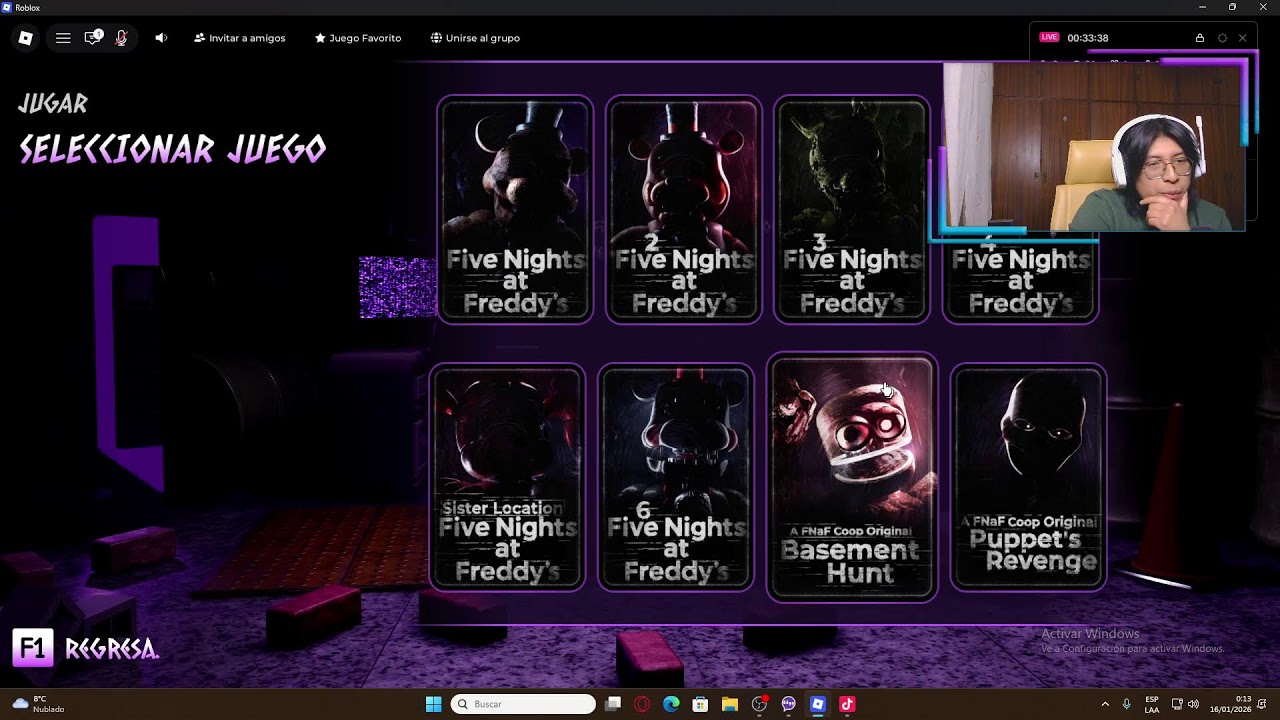Open OBS Studio from the taskbar
Image resolution: width=1280 pixels, height=720 pixels.
click(759, 704)
